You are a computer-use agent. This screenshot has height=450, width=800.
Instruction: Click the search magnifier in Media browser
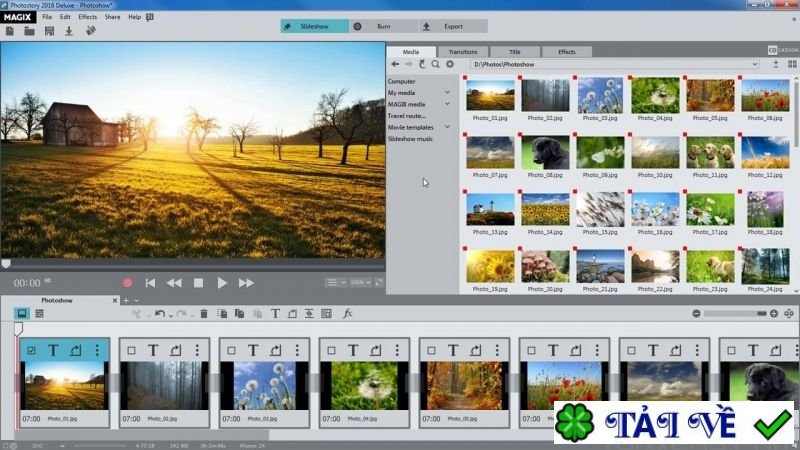pos(435,64)
